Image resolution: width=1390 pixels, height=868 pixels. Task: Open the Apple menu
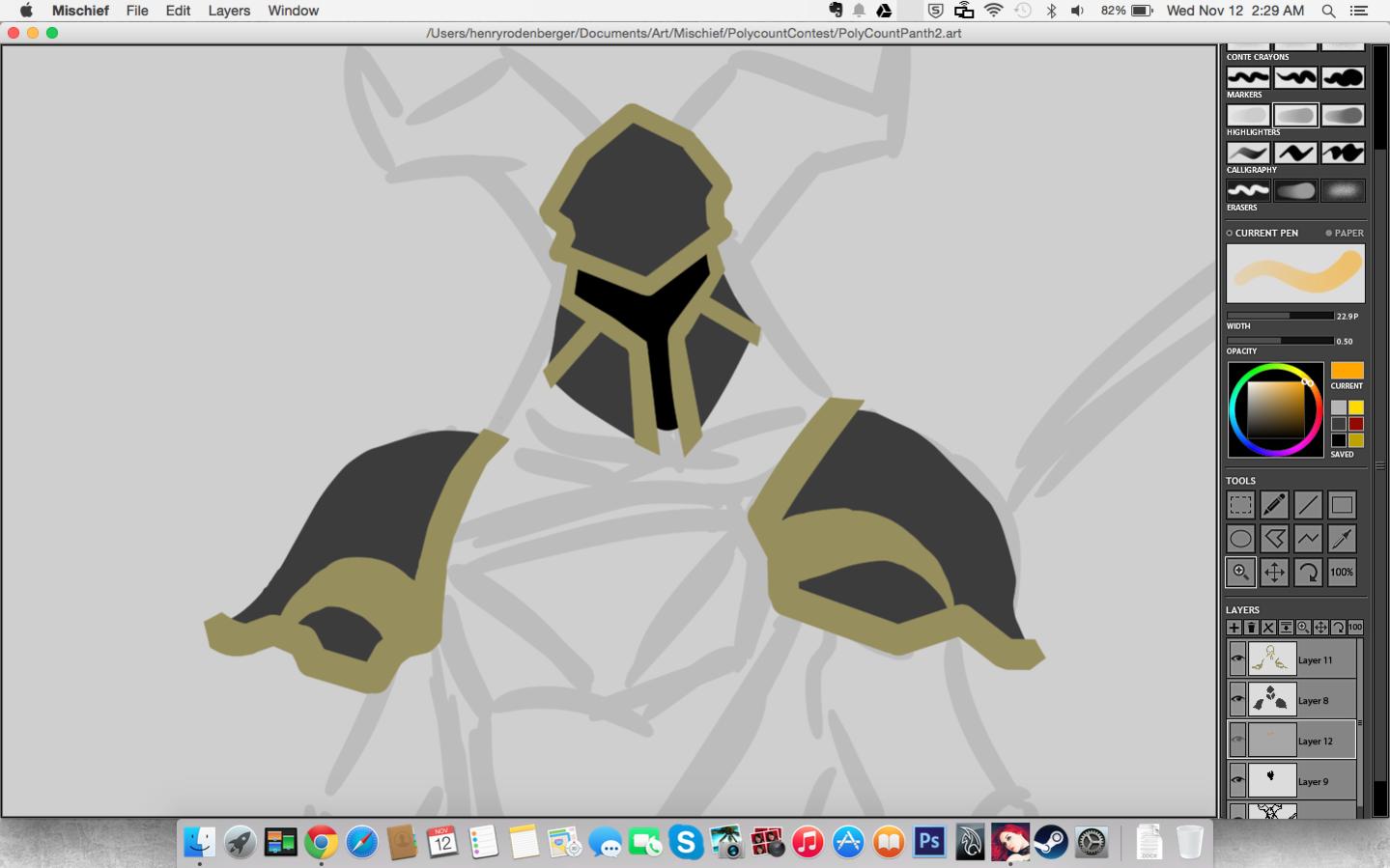26,11
